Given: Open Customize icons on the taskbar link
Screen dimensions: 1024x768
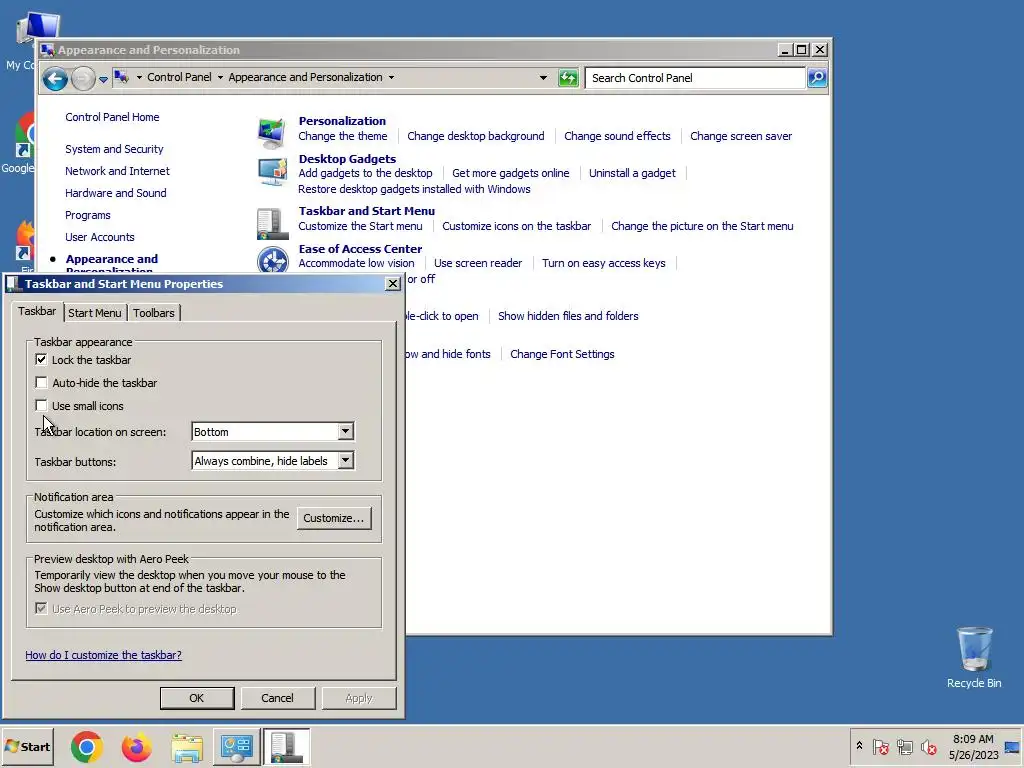Looking at the screenshot, I should pyautogui.click(x=517, y=226).
